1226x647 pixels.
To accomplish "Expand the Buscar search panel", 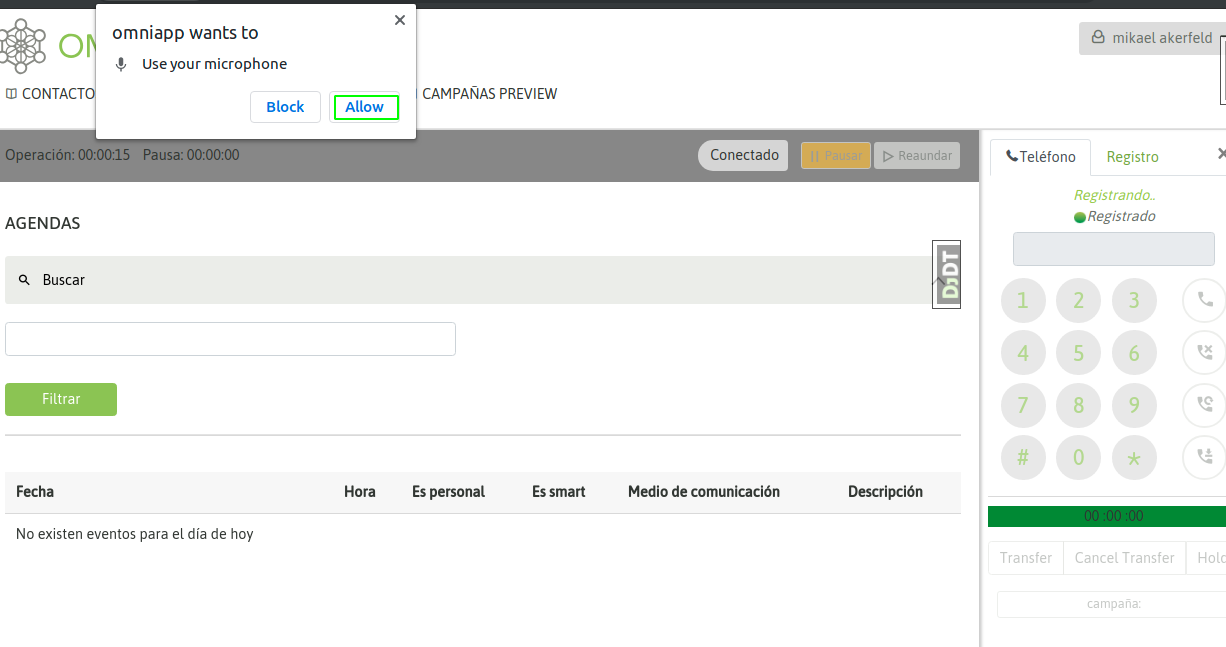I will point(470,280).
